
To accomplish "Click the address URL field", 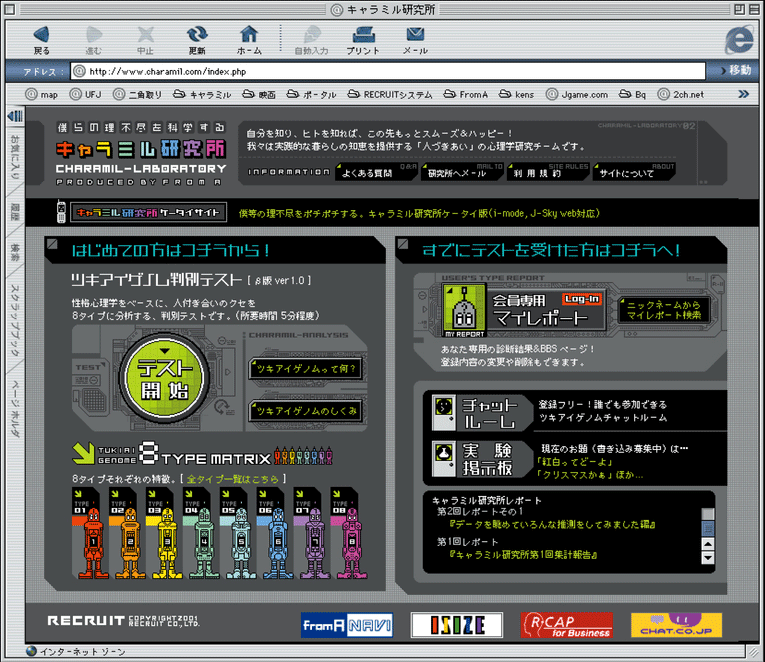I will coord(390,71).
